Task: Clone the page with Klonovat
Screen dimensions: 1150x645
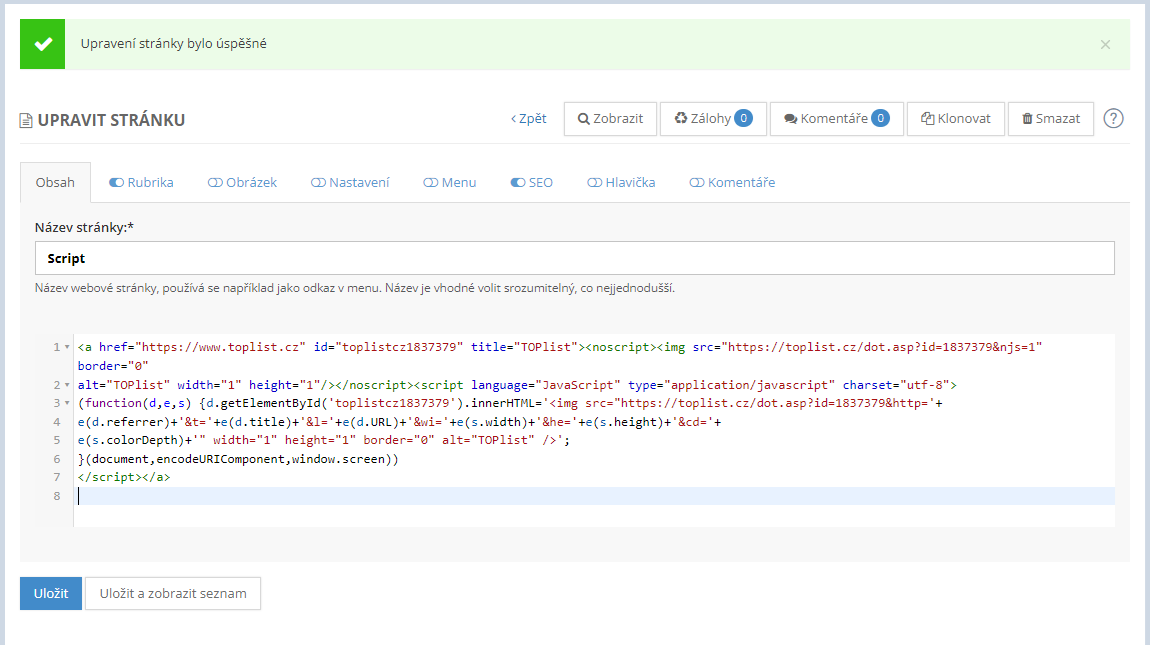Action: coord(955,118)
